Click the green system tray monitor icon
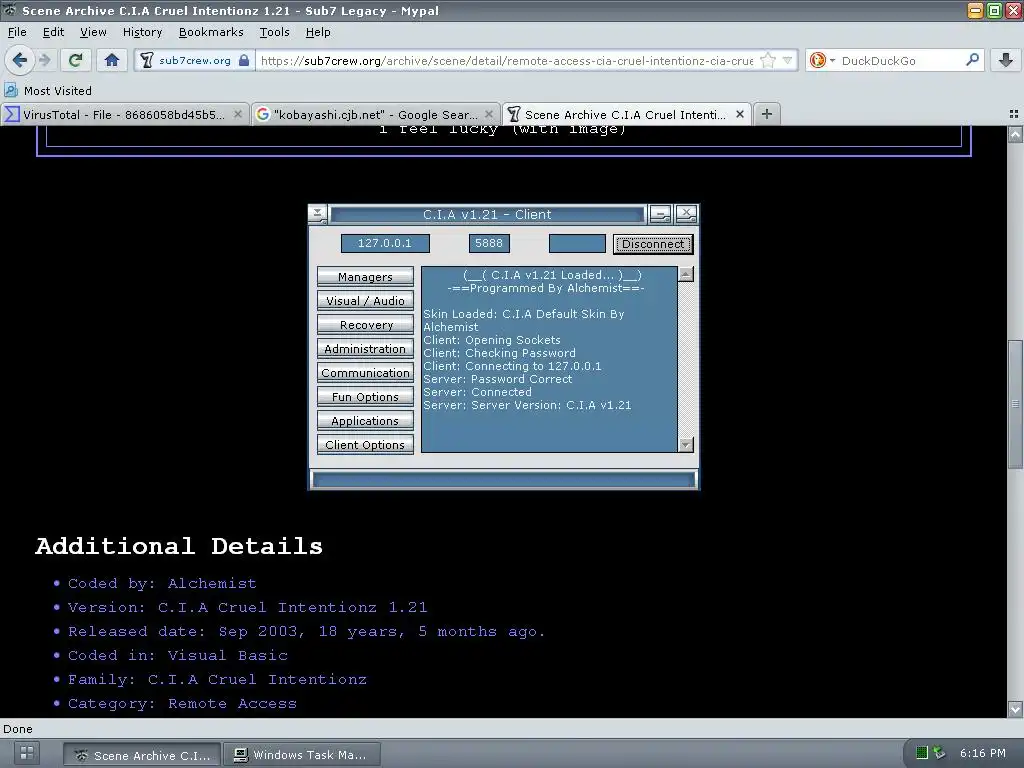 click(x=921, y=753)
